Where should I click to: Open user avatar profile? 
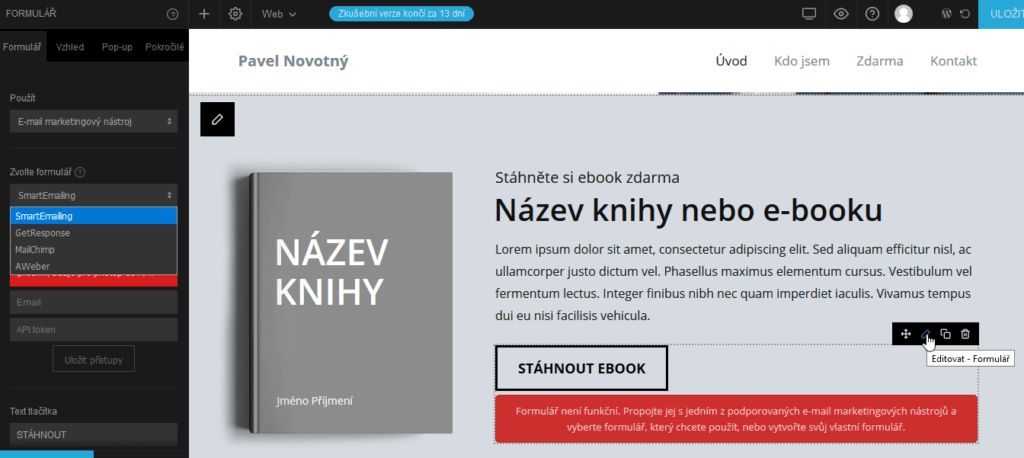pos(903,14)
